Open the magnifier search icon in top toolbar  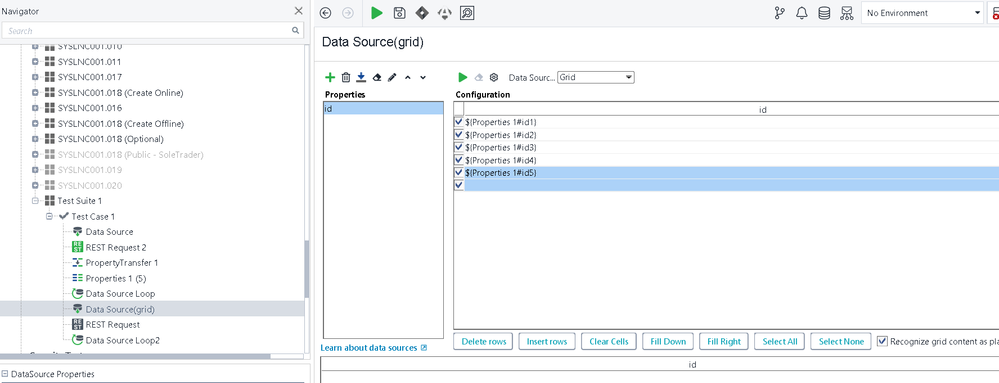tap(467, 13)
